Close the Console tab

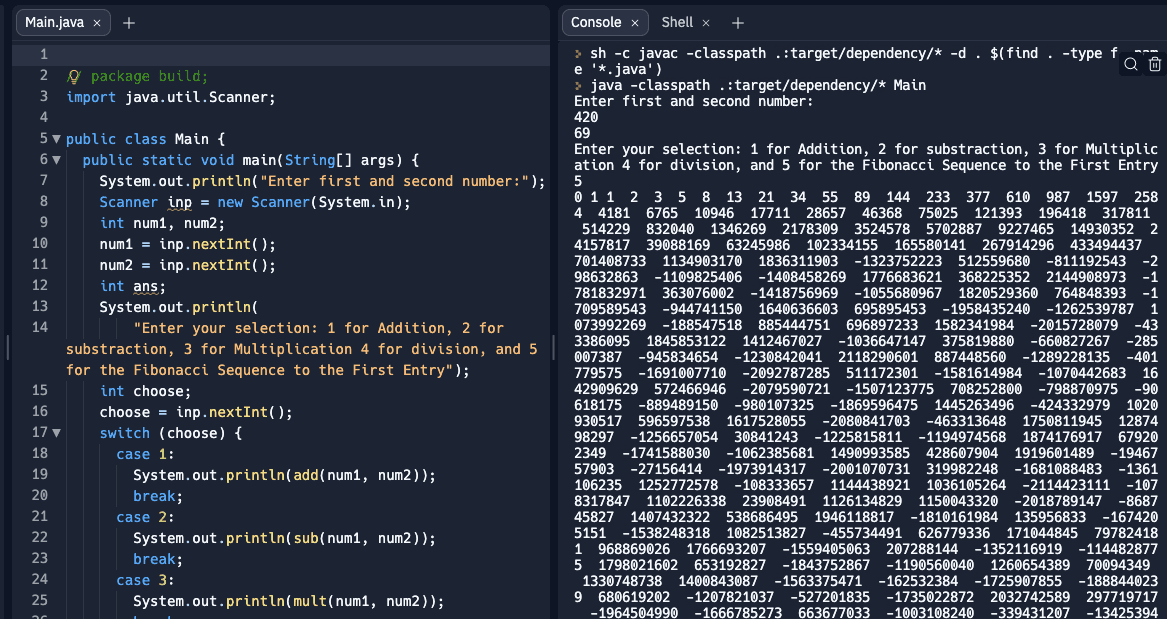pyautogui.click(x=634, y=23)
